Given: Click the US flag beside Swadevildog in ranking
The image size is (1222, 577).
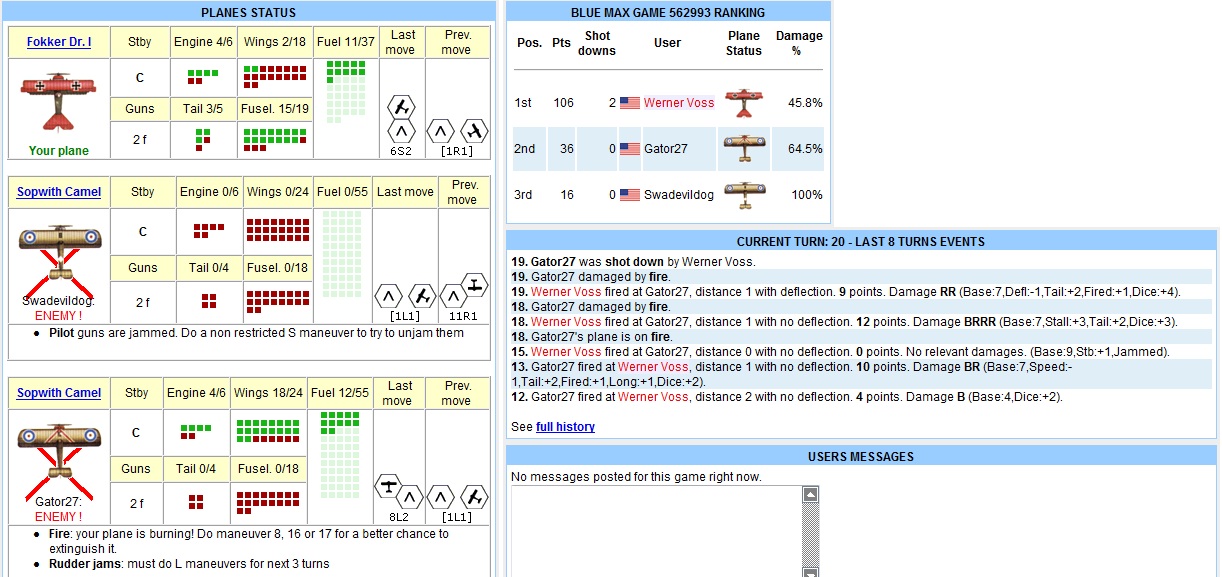Looking at the screenshot, I should tap(630, 195).
